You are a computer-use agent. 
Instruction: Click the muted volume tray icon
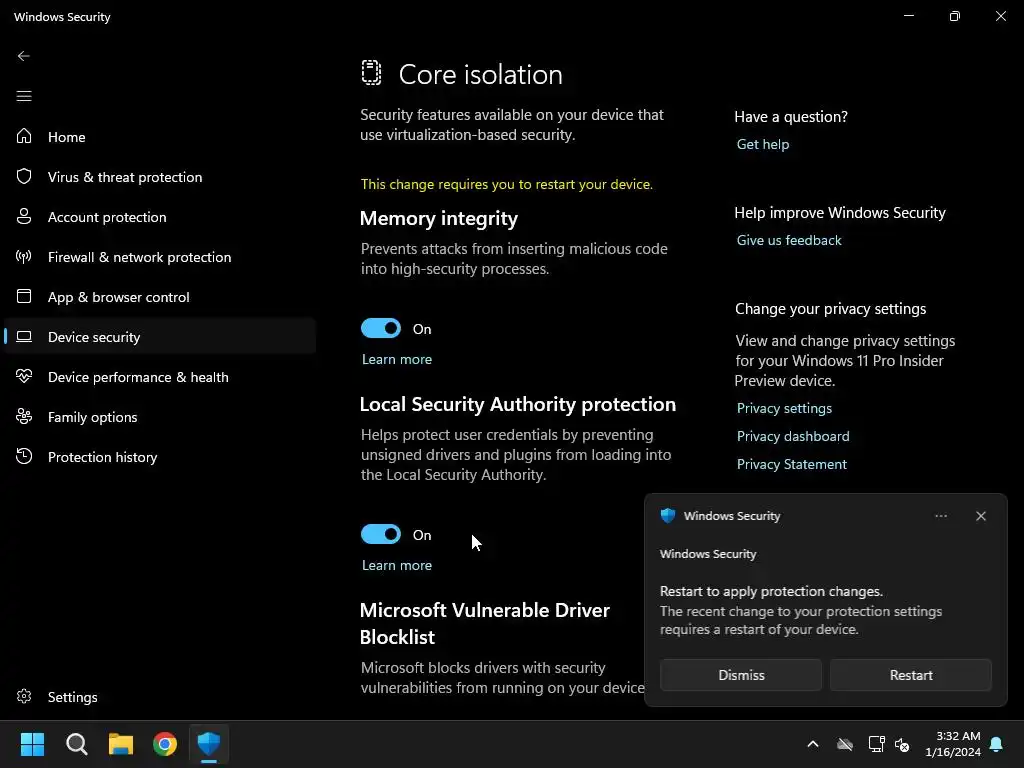tap(902, 744)
